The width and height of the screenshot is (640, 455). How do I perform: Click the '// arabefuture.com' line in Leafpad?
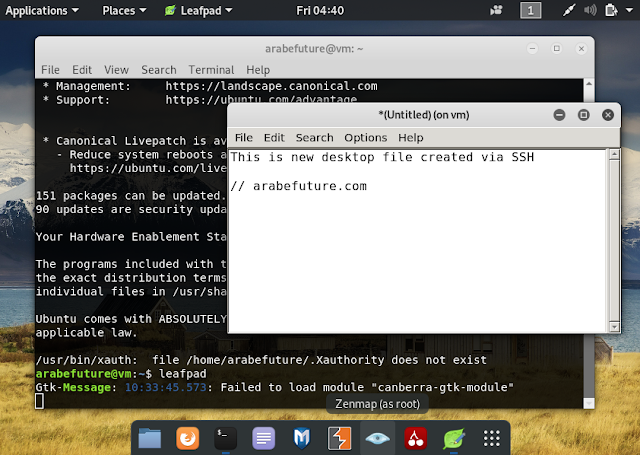pyautogui.click(x=298, y=186)
